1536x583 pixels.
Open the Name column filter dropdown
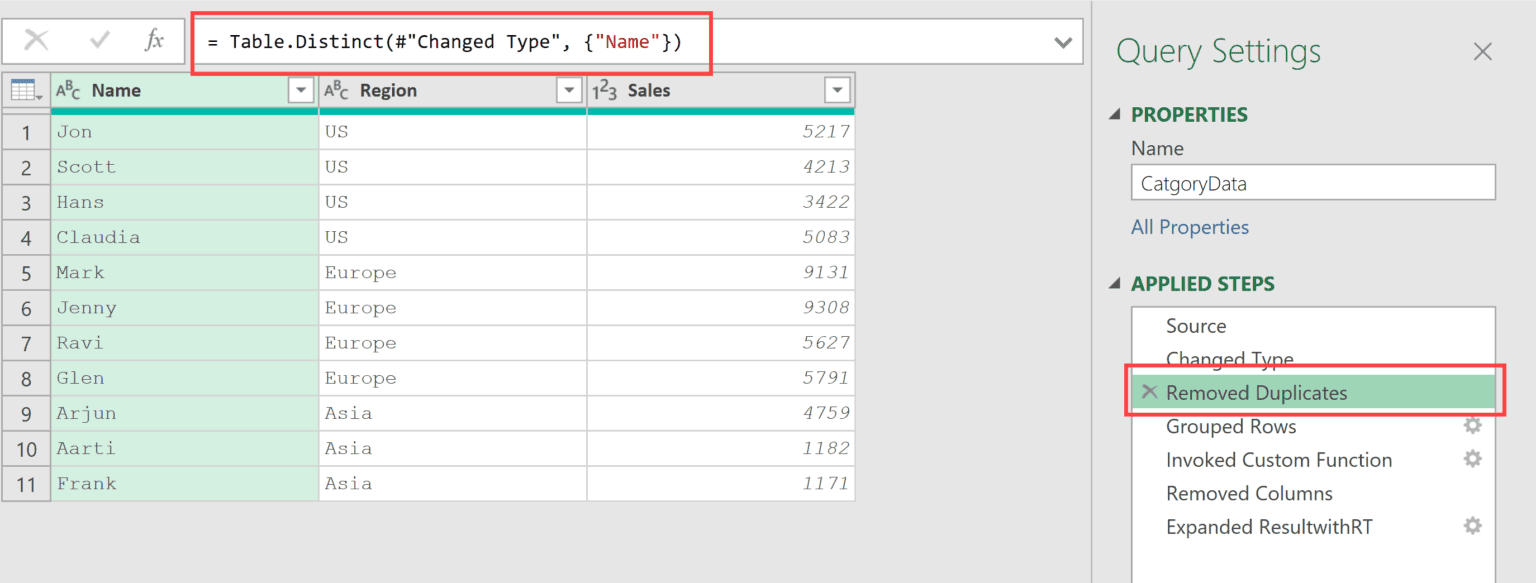coord(301,90)
